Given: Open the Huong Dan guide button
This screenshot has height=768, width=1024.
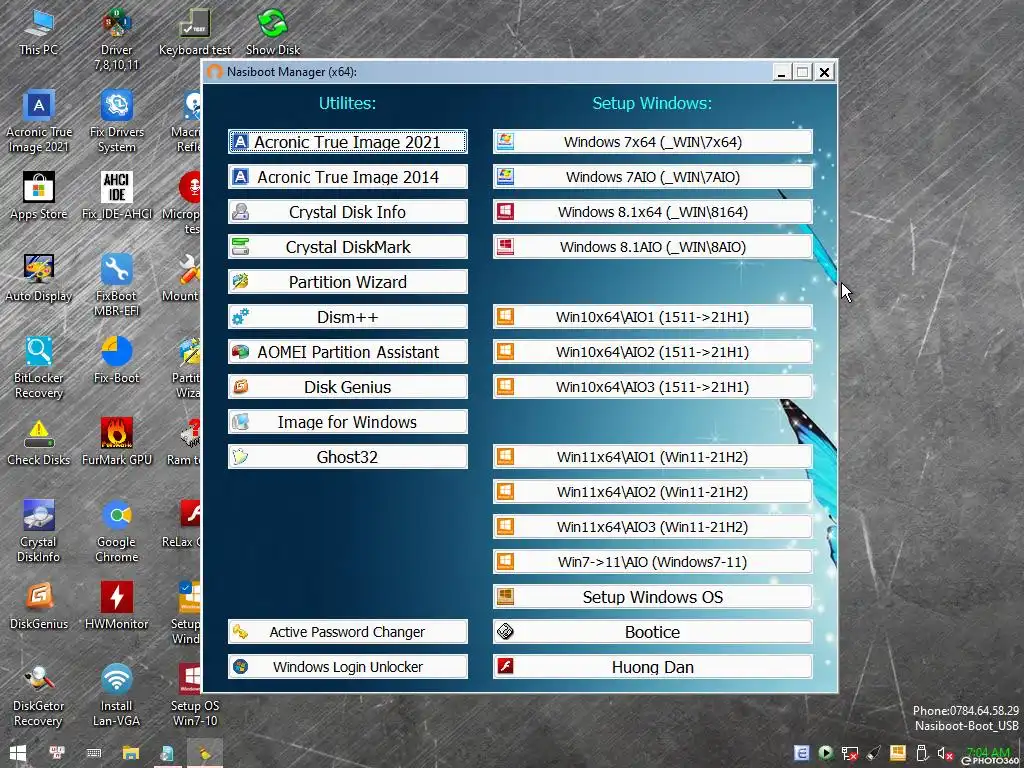Looking at the screenshot, I should tap(652, 667).
